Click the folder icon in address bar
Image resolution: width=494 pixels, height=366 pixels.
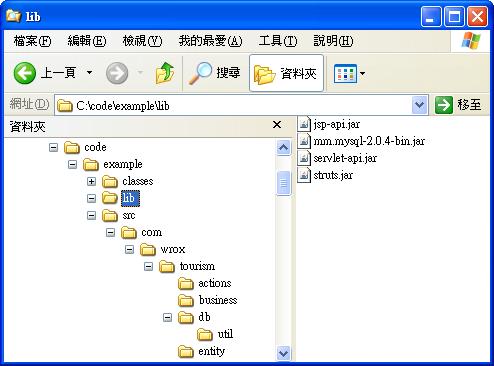coord(65,106)
